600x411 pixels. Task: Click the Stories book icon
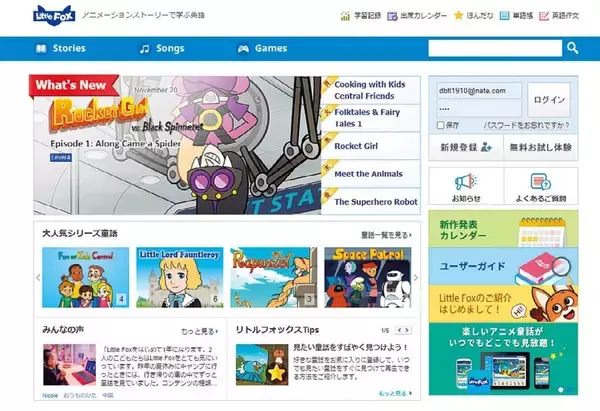(x=41, y=49)
